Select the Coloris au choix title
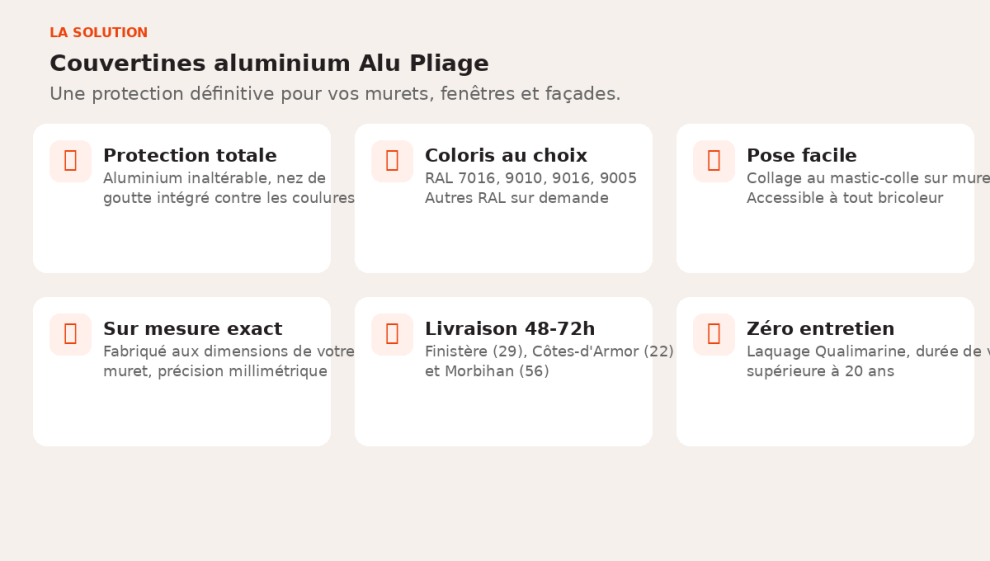The image size is (990, 561). (x=506, y=156)
